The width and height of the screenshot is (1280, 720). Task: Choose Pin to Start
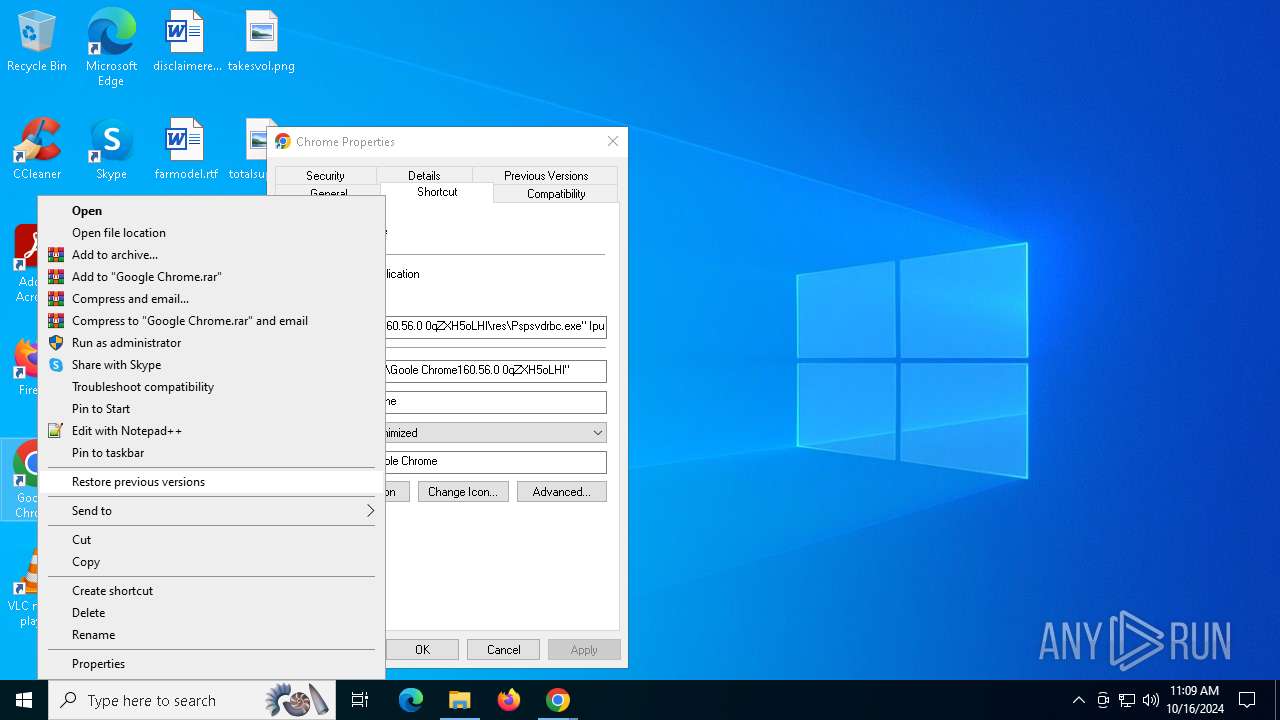[x=211, y=409]
